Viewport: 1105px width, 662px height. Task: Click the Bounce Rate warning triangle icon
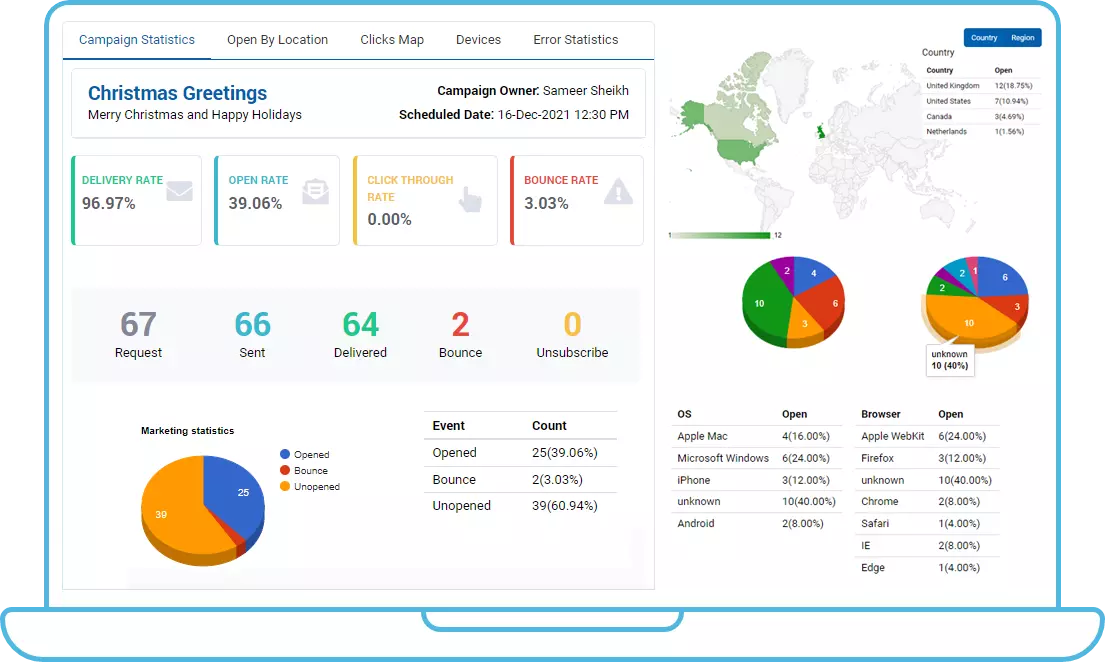coord(618,192)
